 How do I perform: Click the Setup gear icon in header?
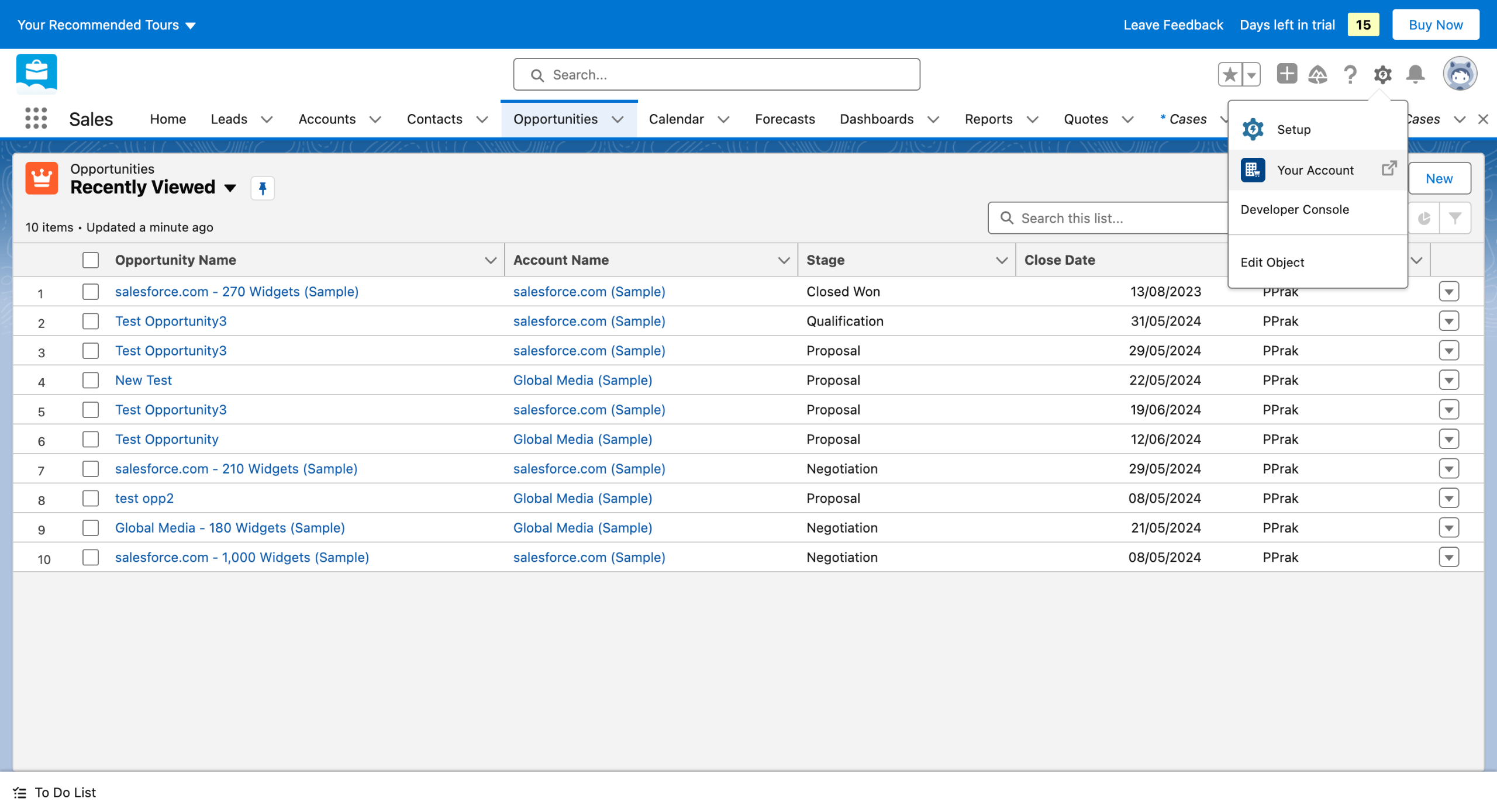(1383, 74)
